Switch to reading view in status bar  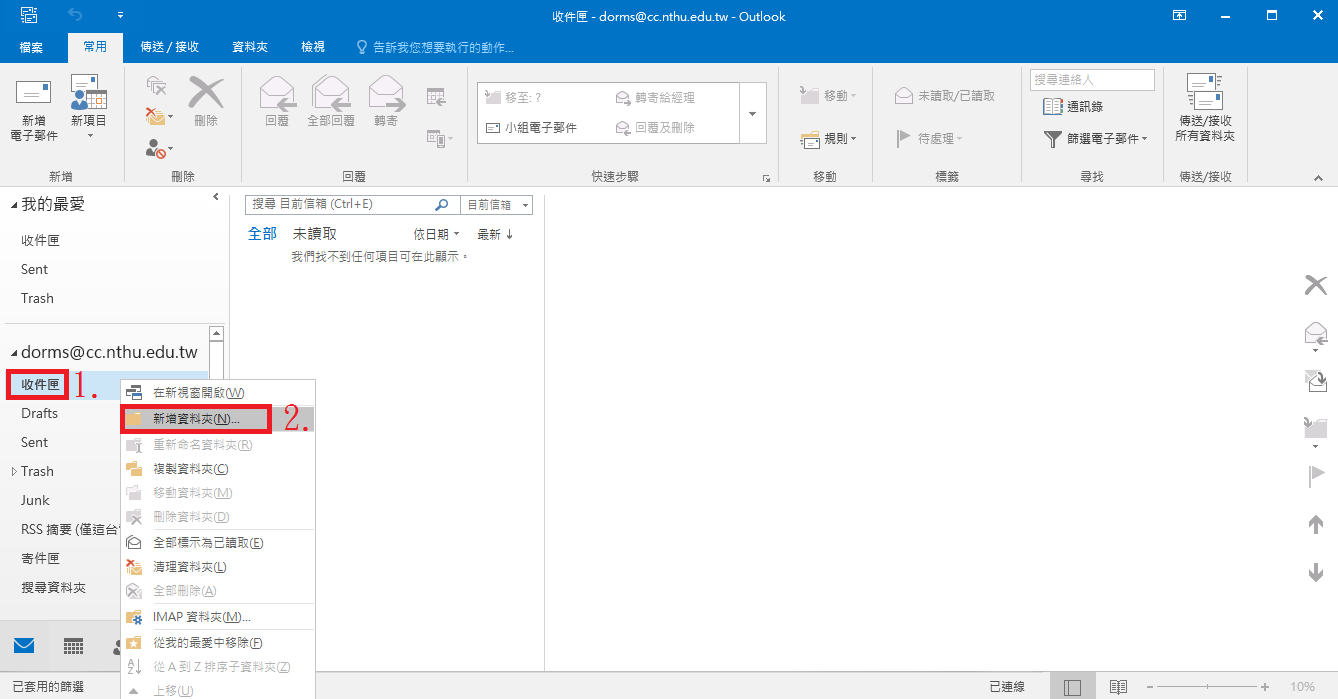(x=1118, y=687)
